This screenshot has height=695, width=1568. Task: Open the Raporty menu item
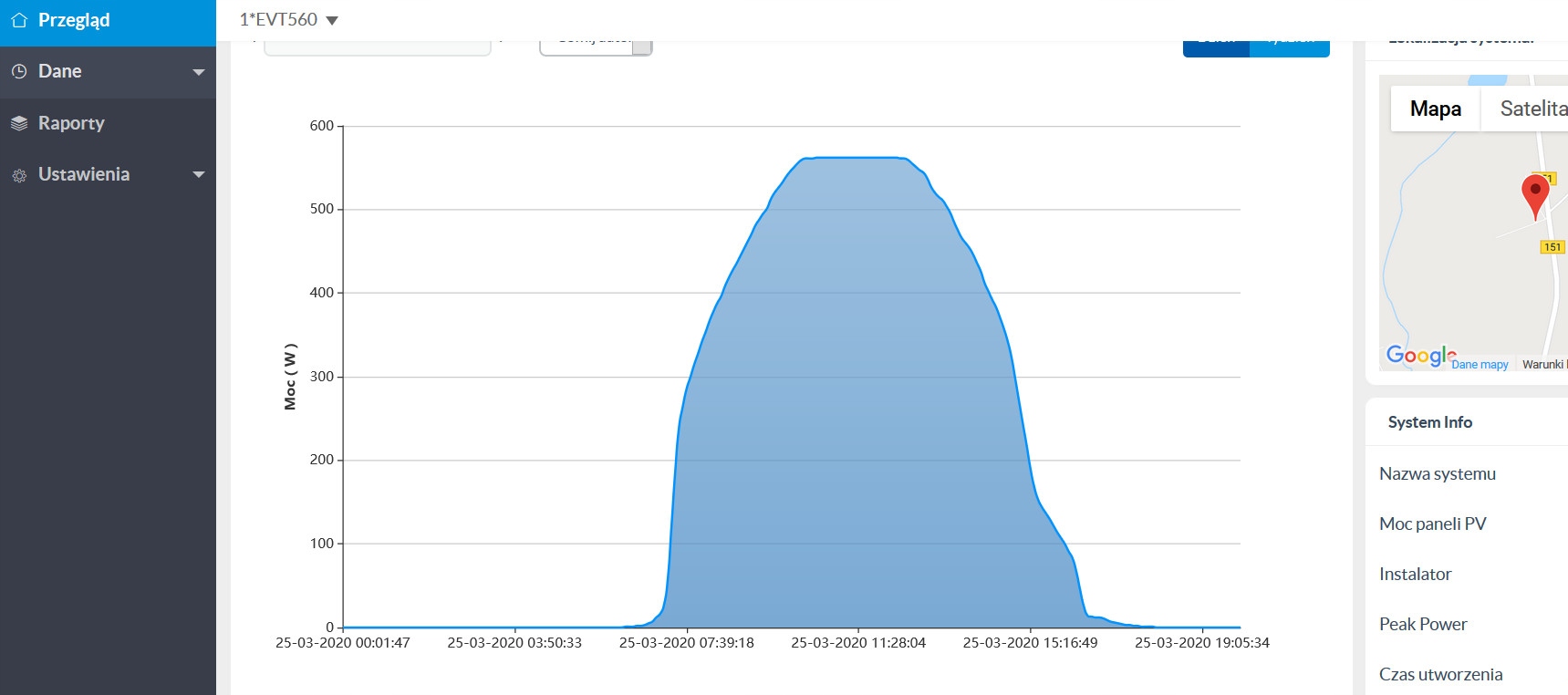108,123
